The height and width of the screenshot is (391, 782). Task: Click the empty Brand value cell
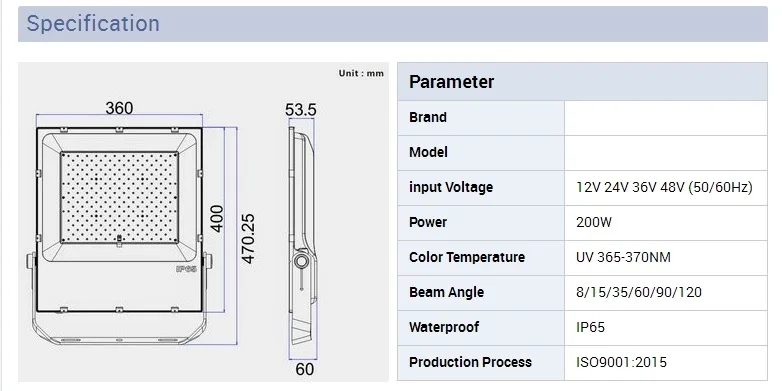[666, 118]
